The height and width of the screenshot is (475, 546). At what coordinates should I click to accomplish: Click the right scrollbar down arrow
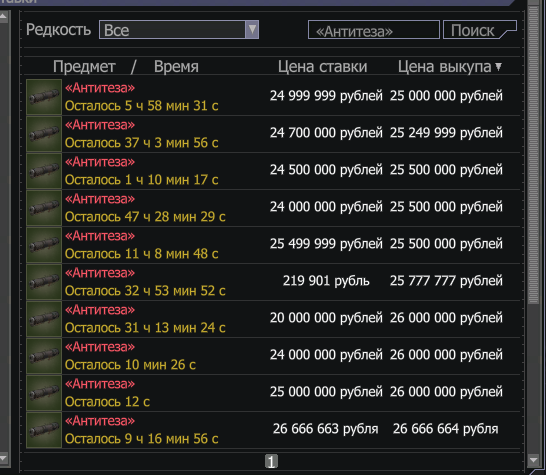(533, 460)
